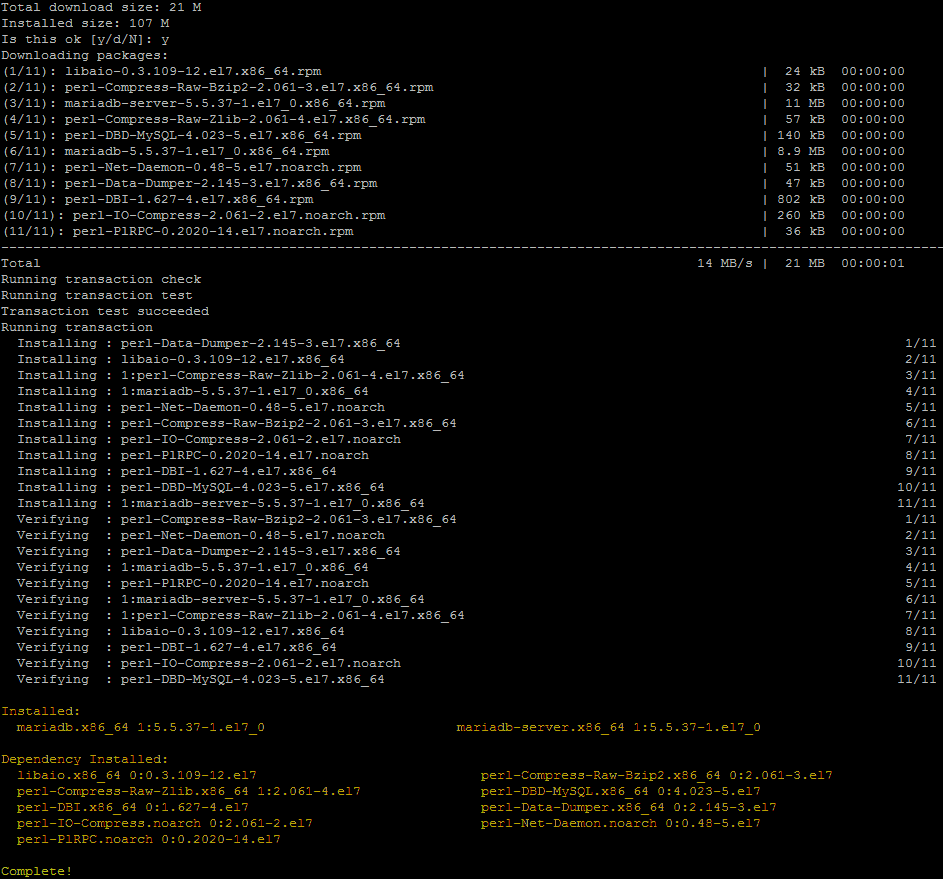Click the 'Running transaction check' line
943x879 pixels.
tap(101, 280)
